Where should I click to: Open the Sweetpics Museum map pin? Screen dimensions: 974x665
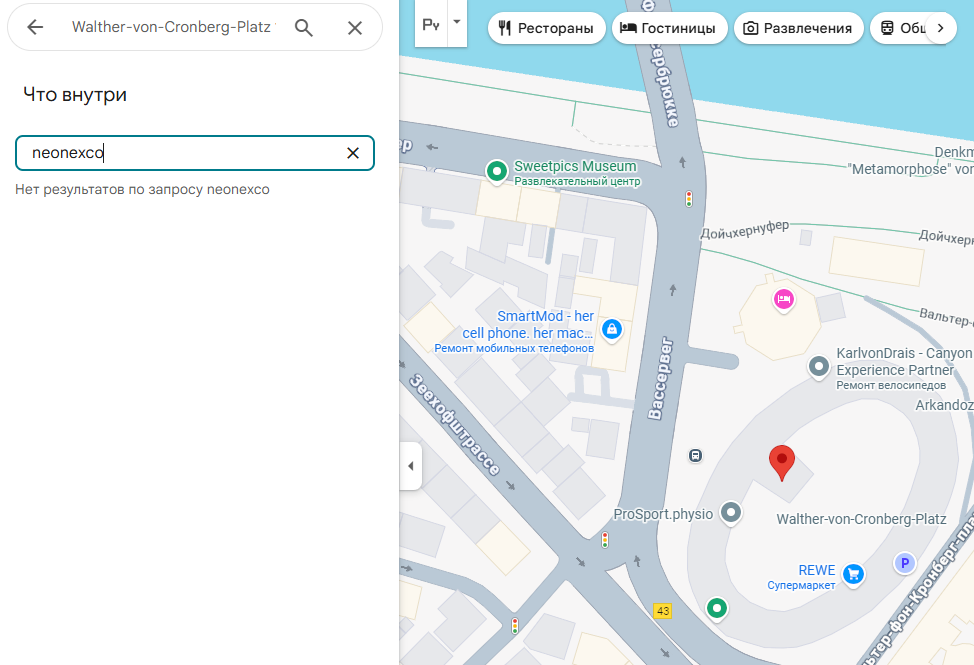pyautogui.click(x=496, y=172)
